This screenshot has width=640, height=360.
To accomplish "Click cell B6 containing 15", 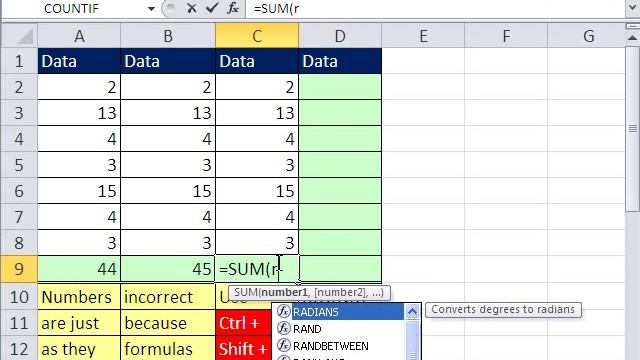I will point(168,191).
